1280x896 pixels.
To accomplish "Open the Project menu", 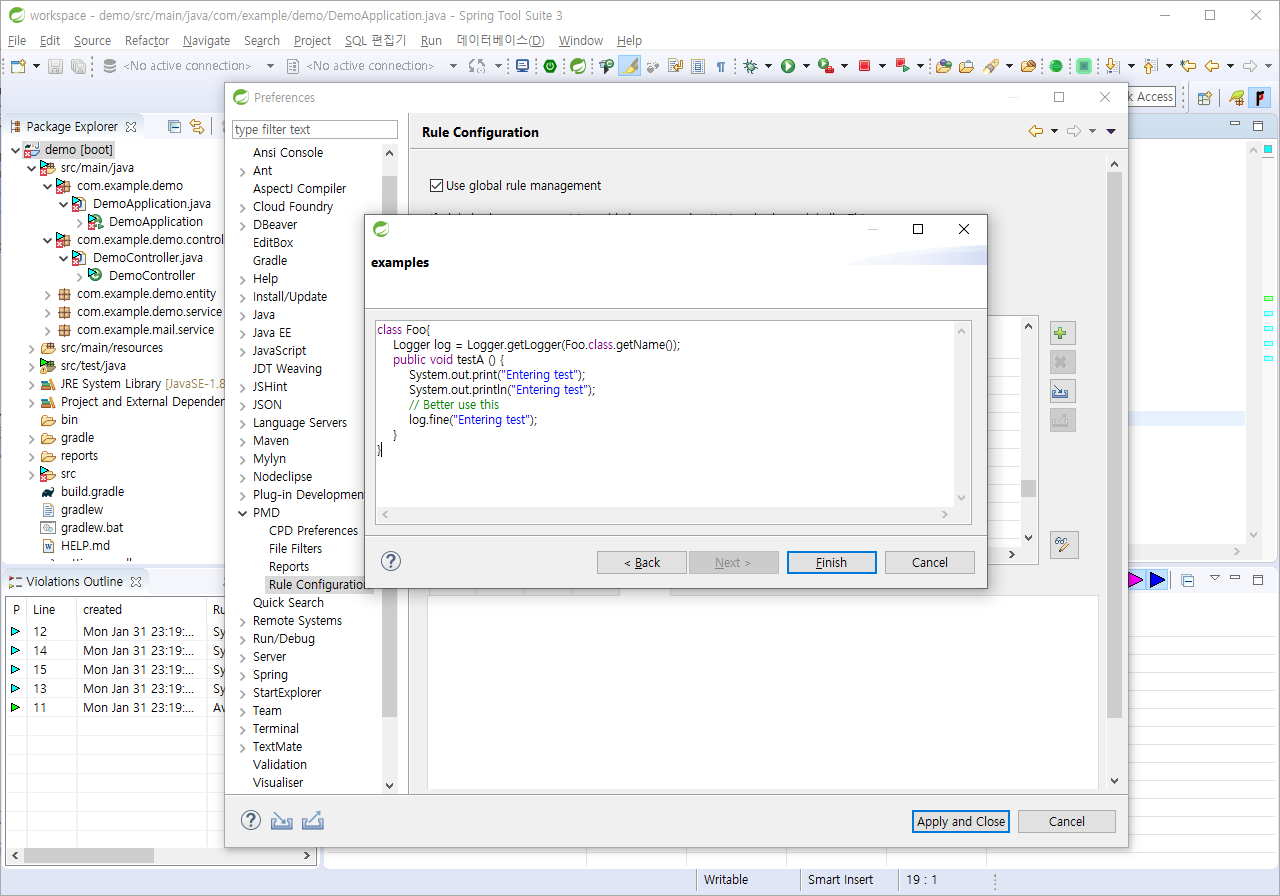I will 312,40.
